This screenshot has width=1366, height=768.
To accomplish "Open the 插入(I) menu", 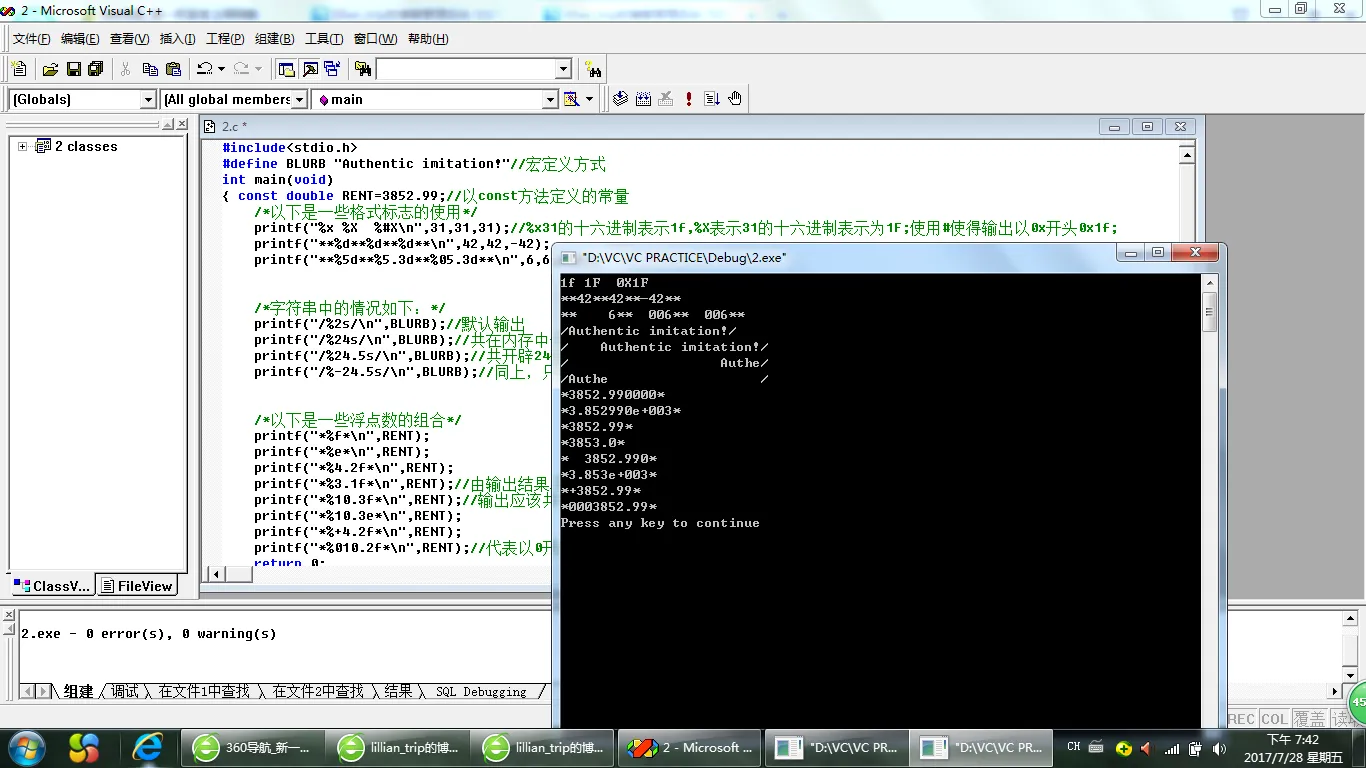I will pyautogui.click(x=177, y=39).
